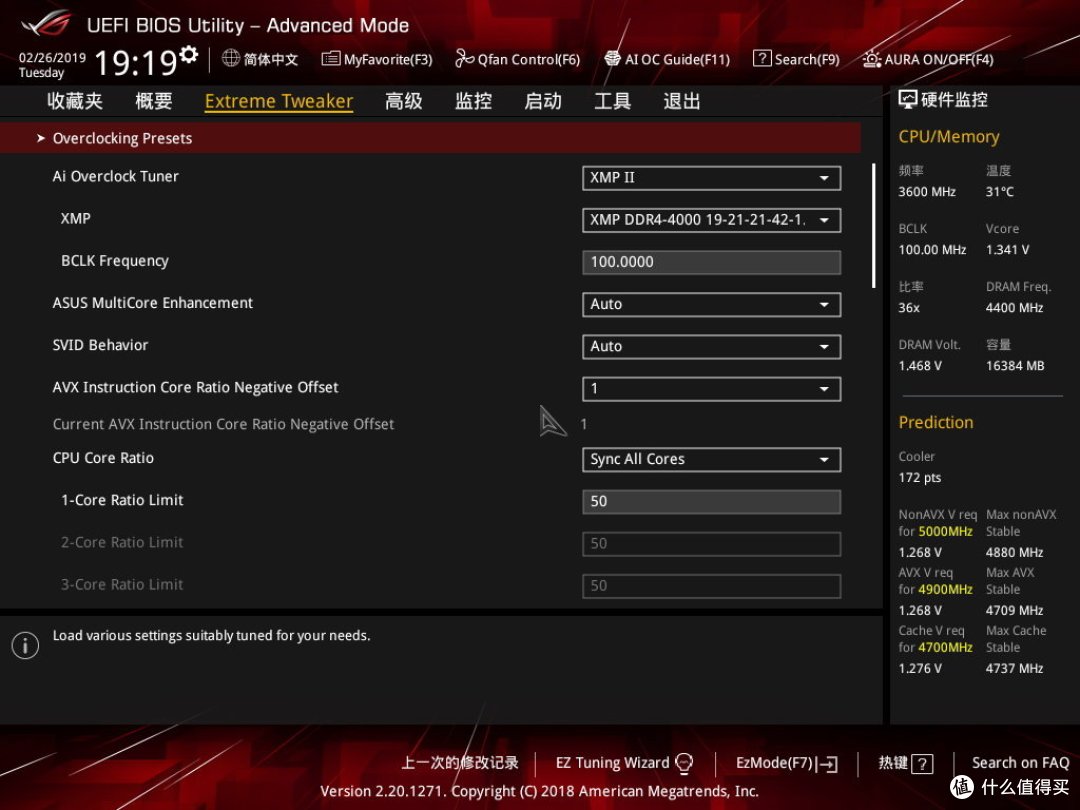Open MyFavorite(F3) list icon
Viewport: 1080px width, 810px height.
click(x=331, y=59)
